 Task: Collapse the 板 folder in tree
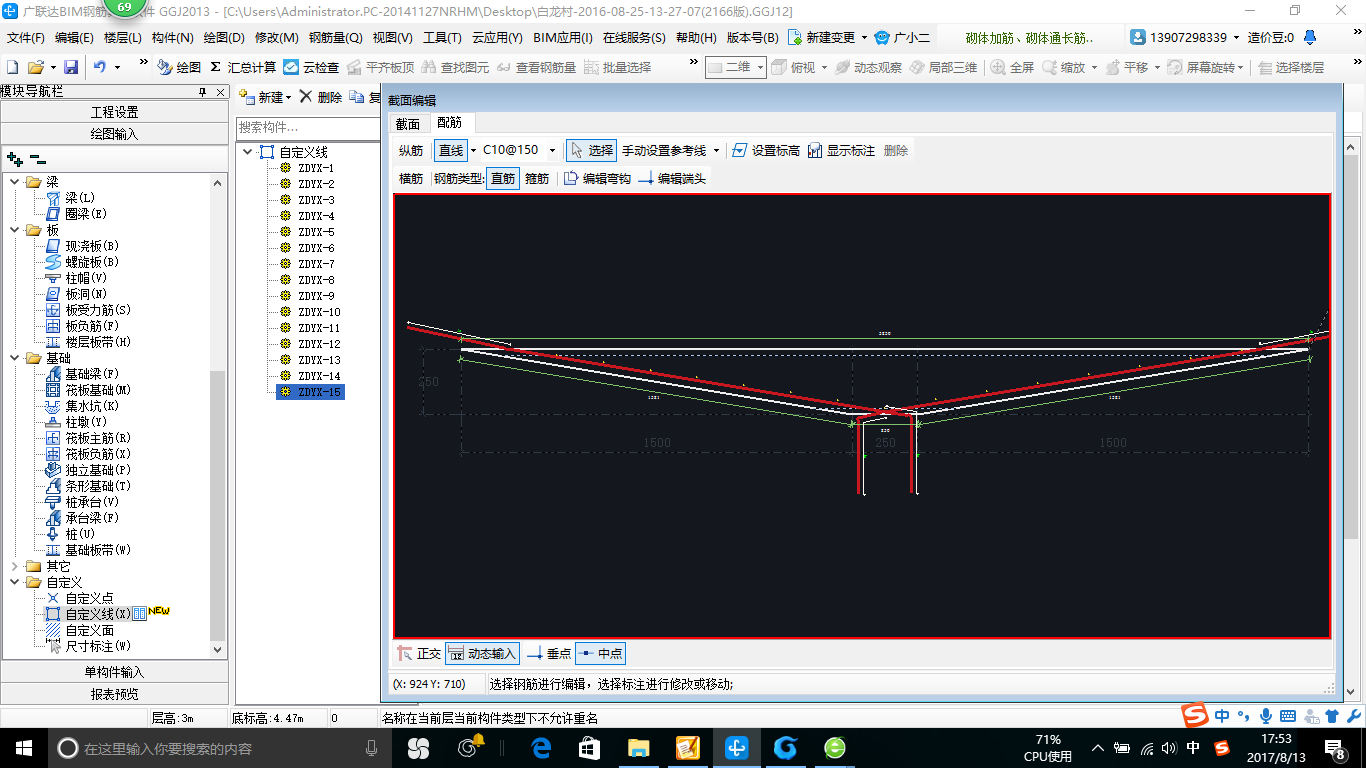tap(15, 230)
